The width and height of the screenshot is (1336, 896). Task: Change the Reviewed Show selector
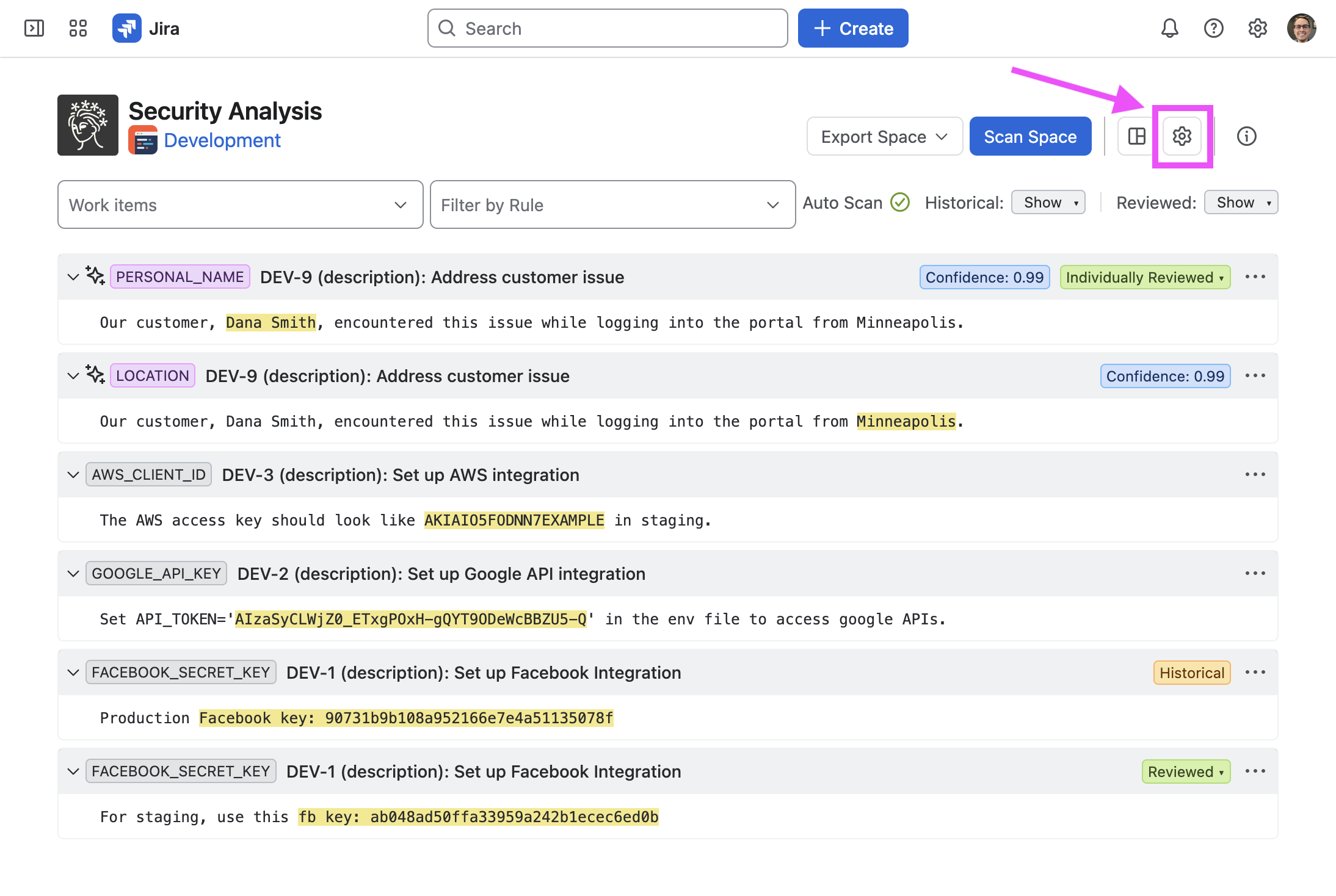[x=1241, y=203]
